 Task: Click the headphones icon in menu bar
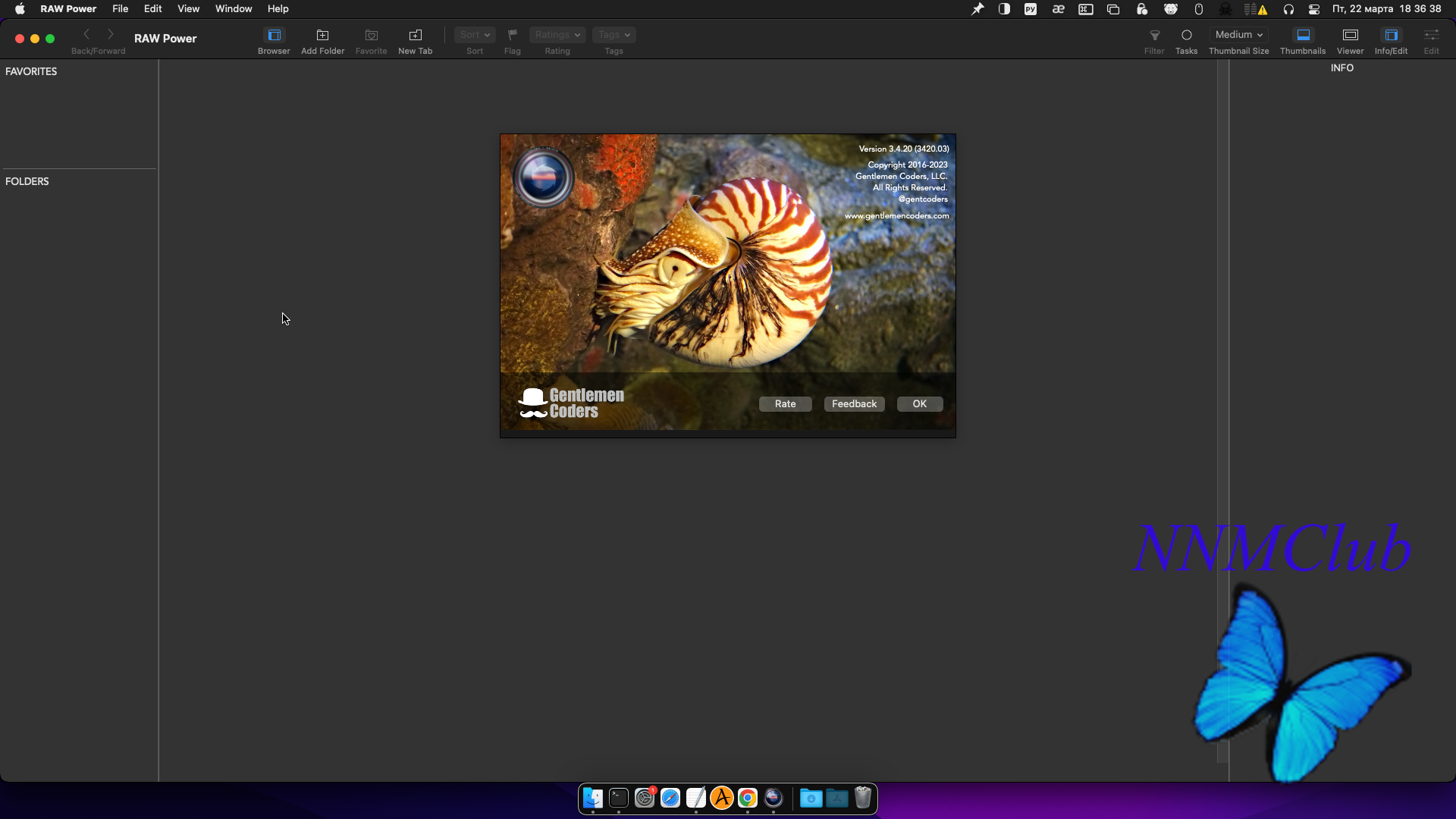pos(1288,9)
